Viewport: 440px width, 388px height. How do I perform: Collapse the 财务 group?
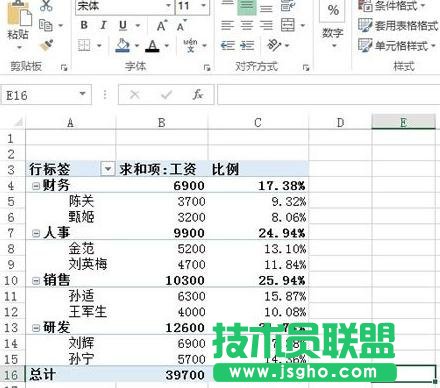tap(36, 186)
